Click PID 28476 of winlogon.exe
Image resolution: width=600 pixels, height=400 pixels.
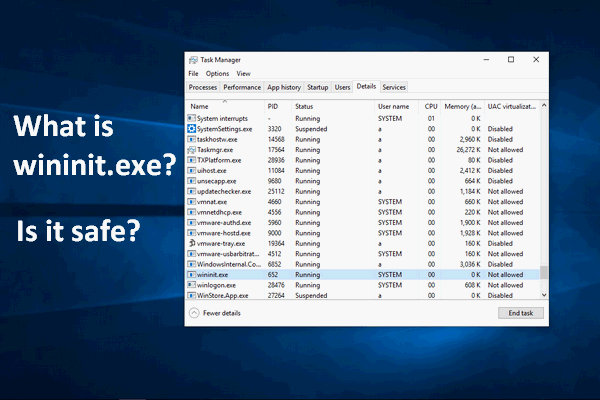click(x=276, y=285)
